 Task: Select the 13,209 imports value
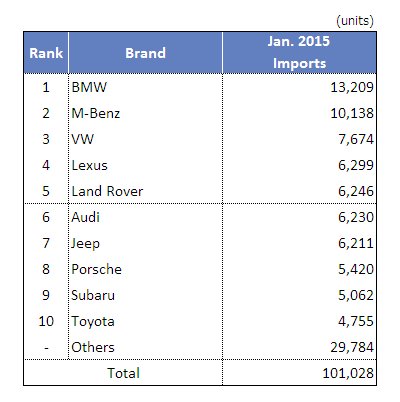[x=352, y=87]
